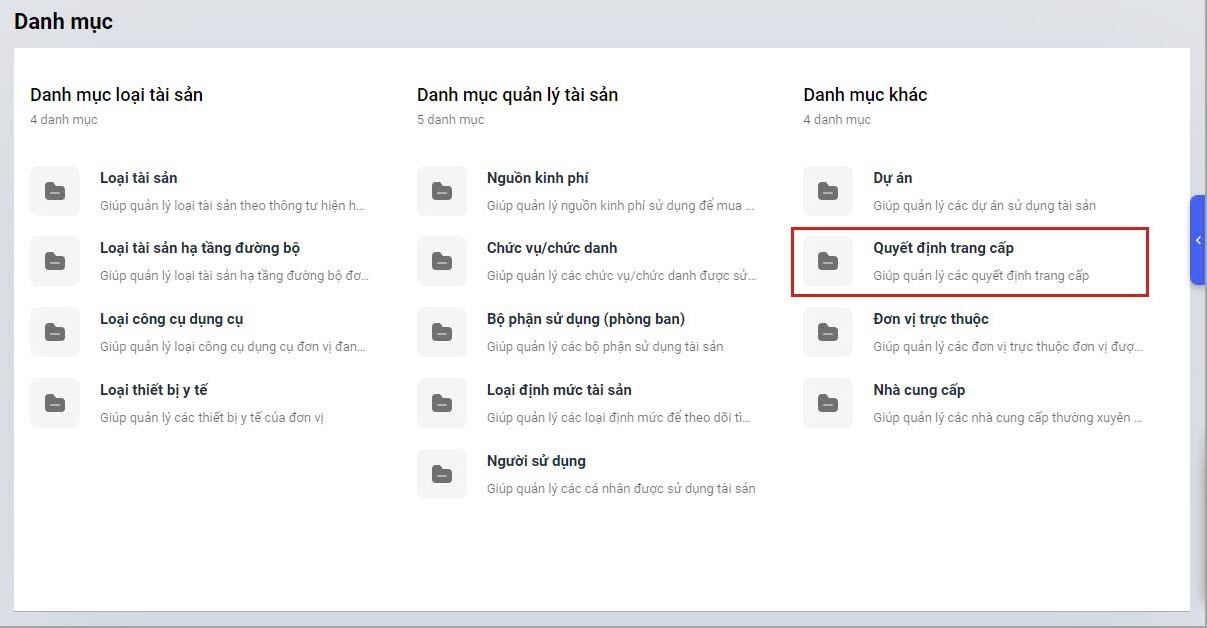Select the Loại công cụ dụng cụ folder icon
Viewport: 1207px width, 628px height.
55,332
